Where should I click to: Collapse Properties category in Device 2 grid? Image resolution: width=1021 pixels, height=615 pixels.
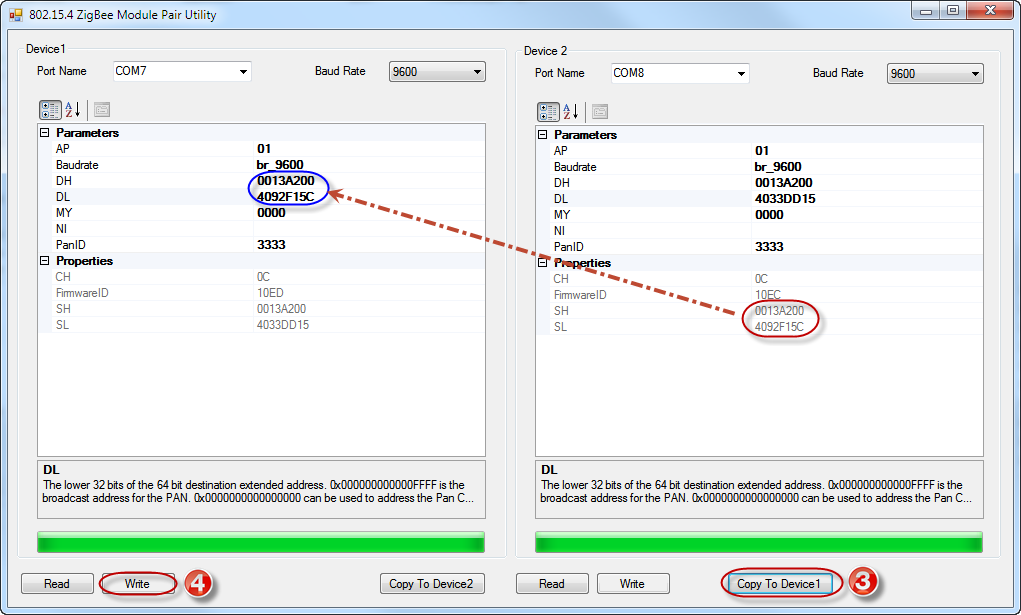point(543,263)
